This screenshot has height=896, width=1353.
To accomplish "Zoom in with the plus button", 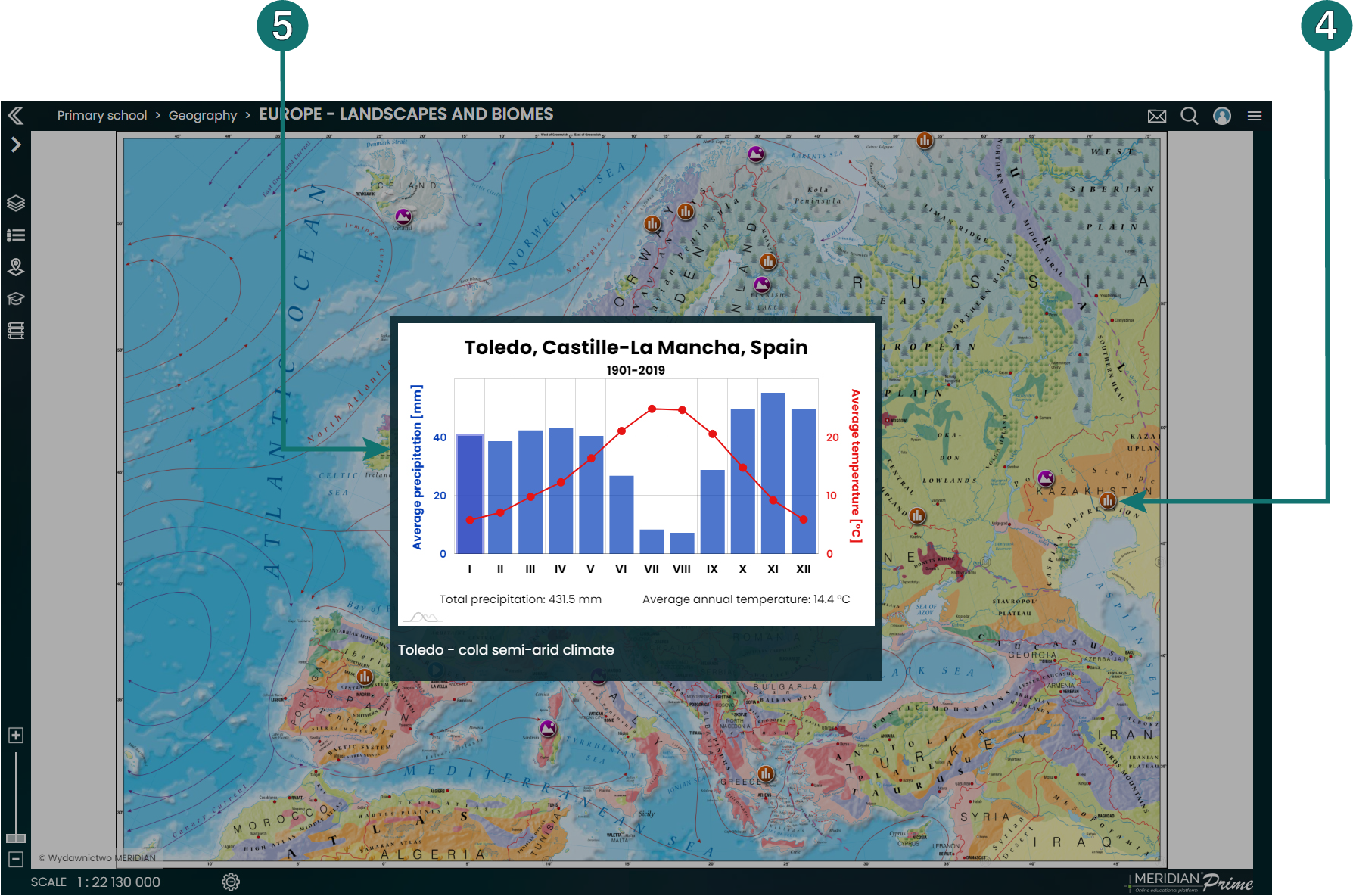I will 16,736.
